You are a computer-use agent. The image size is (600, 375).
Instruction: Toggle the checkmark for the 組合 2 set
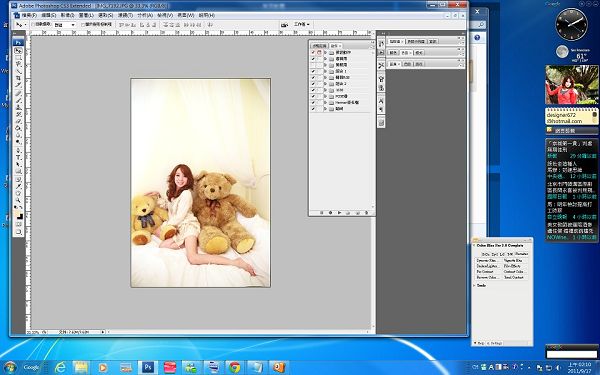pyautogui.click(x=313, y=84)
